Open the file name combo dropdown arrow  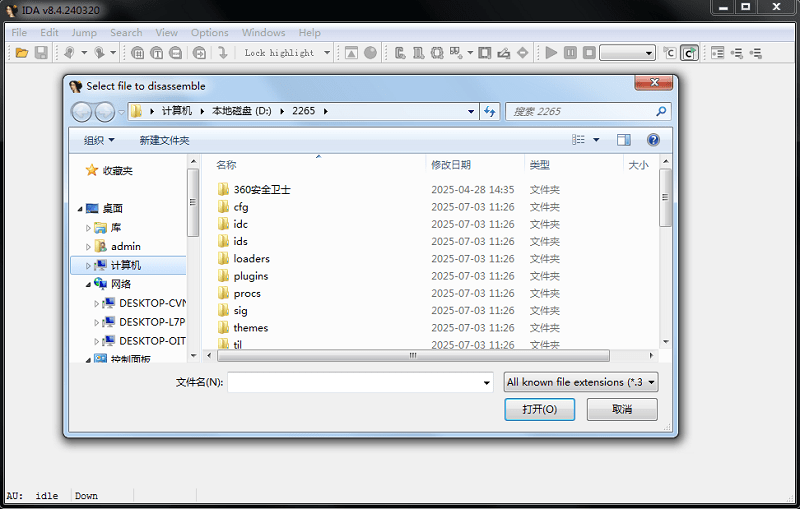click(x=486, y=383)
